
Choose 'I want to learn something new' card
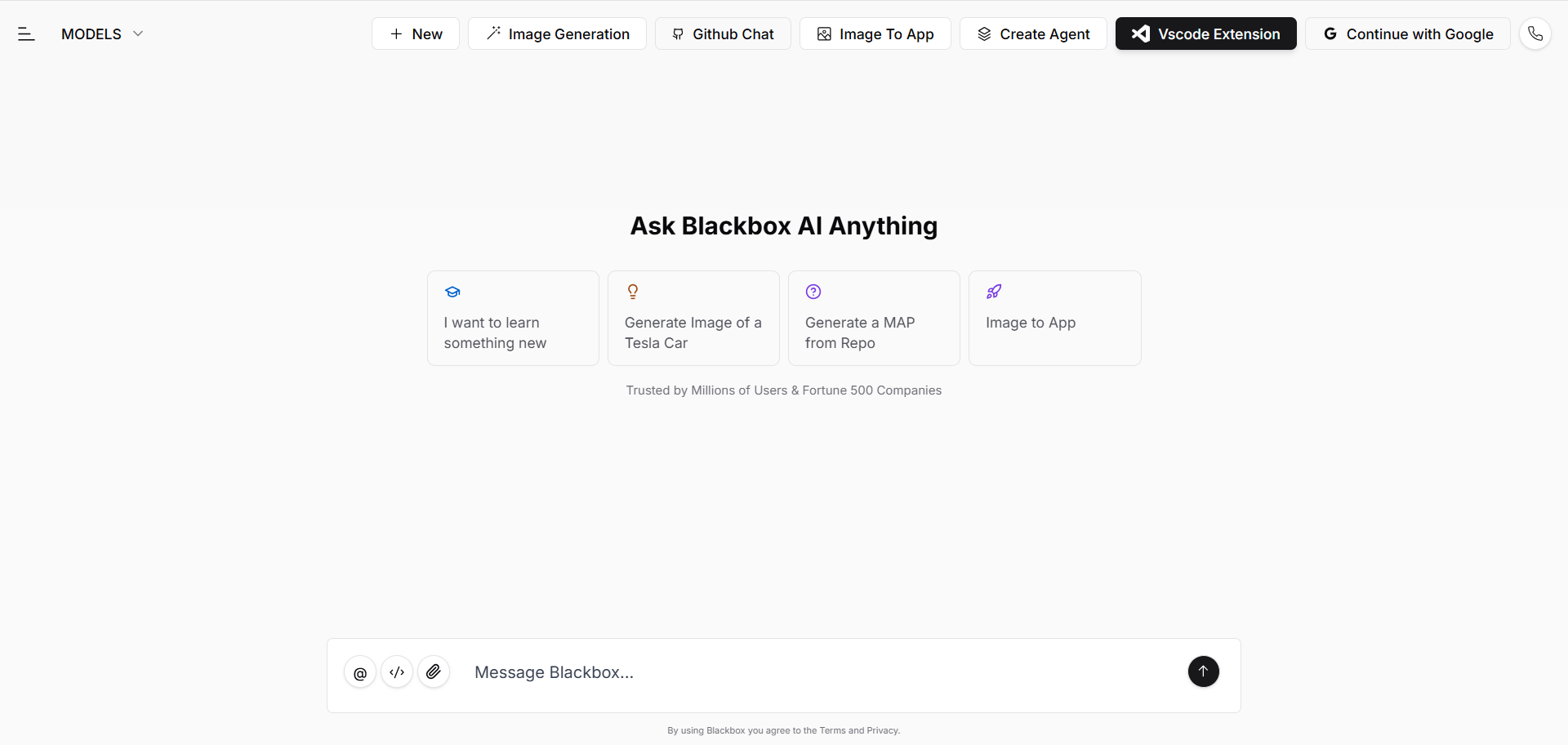click(x=513, y=319)
